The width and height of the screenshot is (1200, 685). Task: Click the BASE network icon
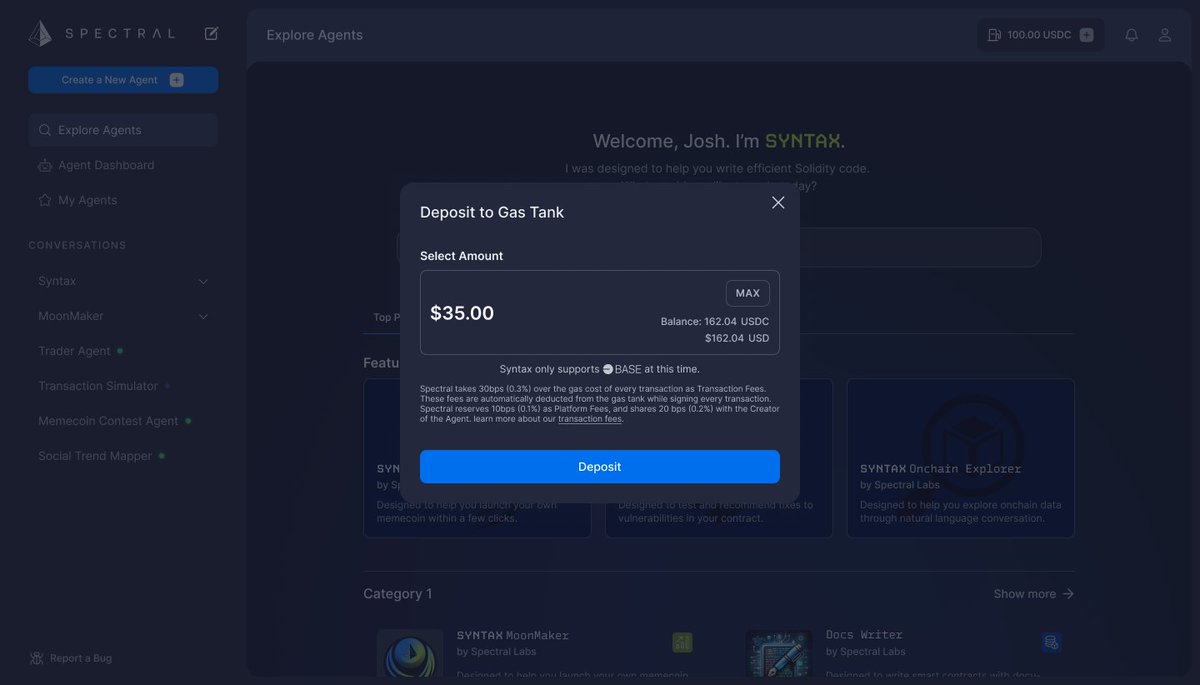(x=607, y=369)
